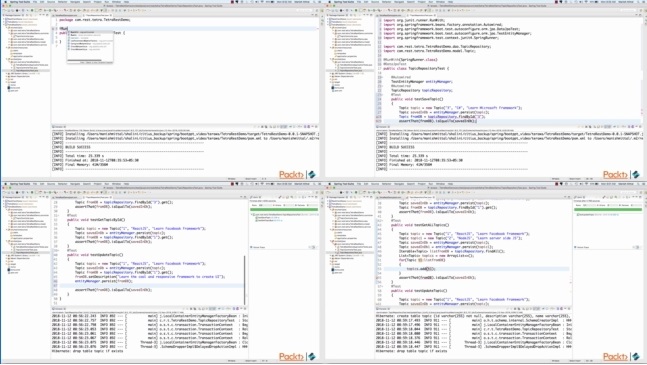
Task: Select pom.xml in the autocomplete-popup window tree
Action: coord(14,90)
